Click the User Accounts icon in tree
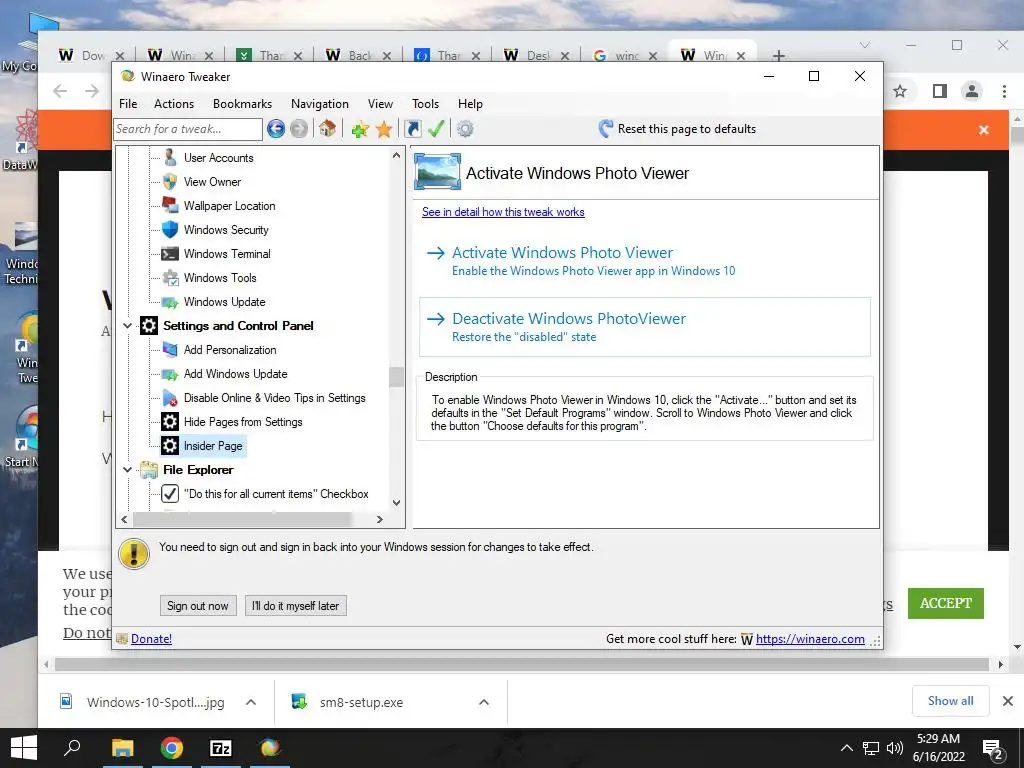 pos(170,157)
